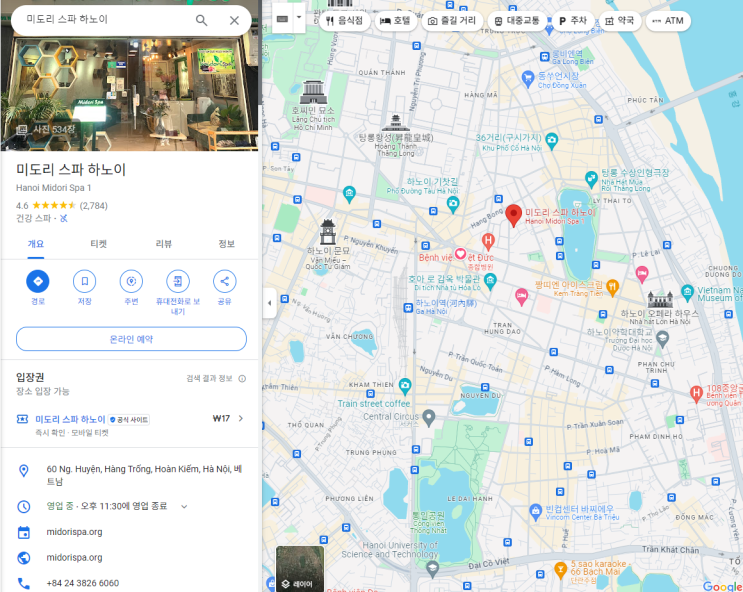Click the 108중앙군 hospital H pin
This screenshot has width=743, height=592.
(696, 394)
